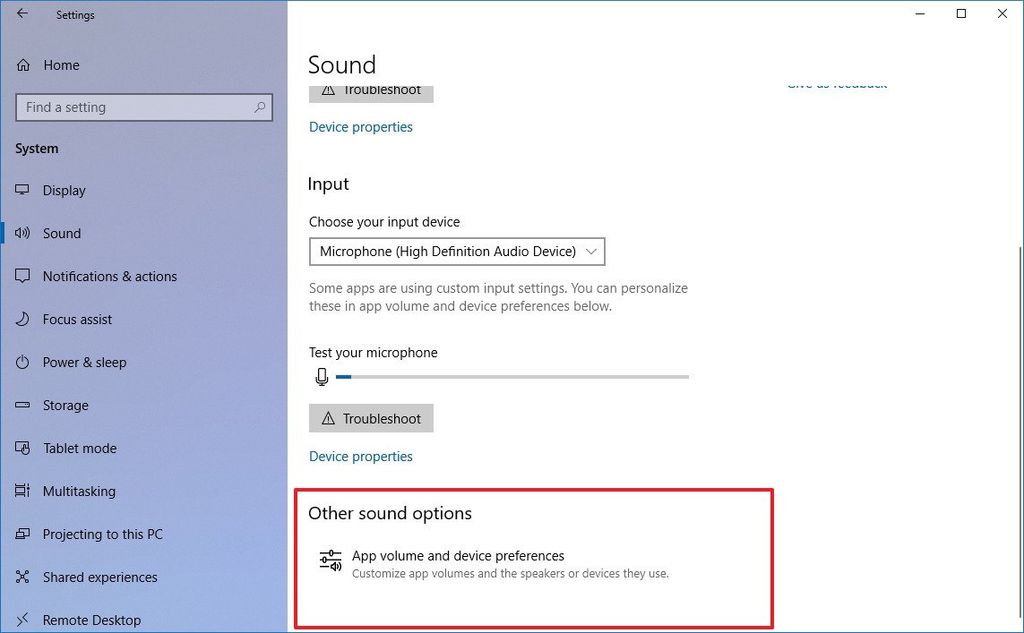Screen dimensions: 1024x633
Task: Click the back arrow in Settings
Action: click(x=22, y=14)
